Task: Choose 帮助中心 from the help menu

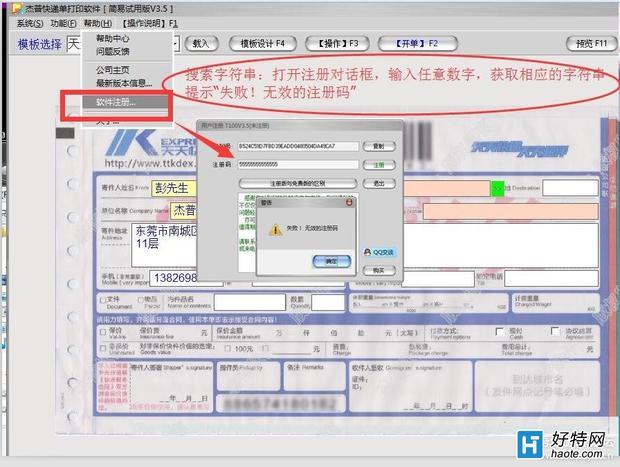Action: pyautogui.click(x=113, y=38)
